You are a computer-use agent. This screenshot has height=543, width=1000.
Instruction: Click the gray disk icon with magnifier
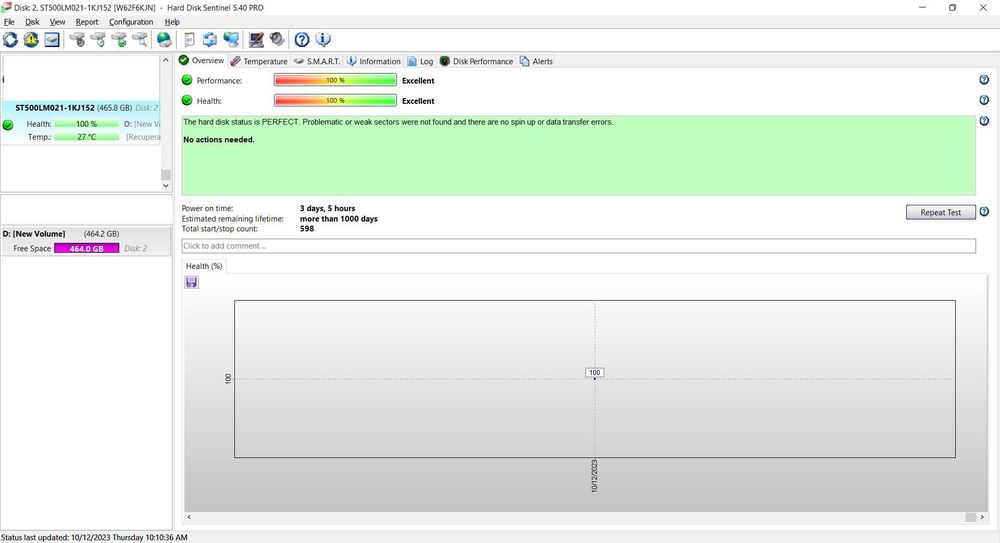[x=140, y=40]
